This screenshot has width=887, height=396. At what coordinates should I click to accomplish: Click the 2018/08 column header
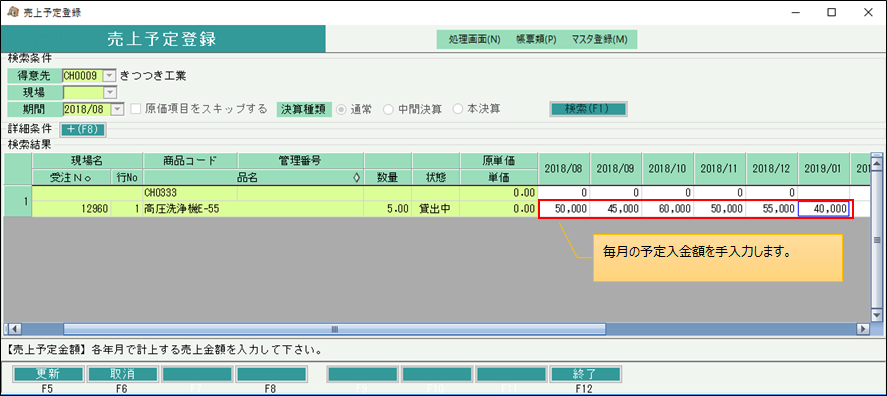(564, 169)
